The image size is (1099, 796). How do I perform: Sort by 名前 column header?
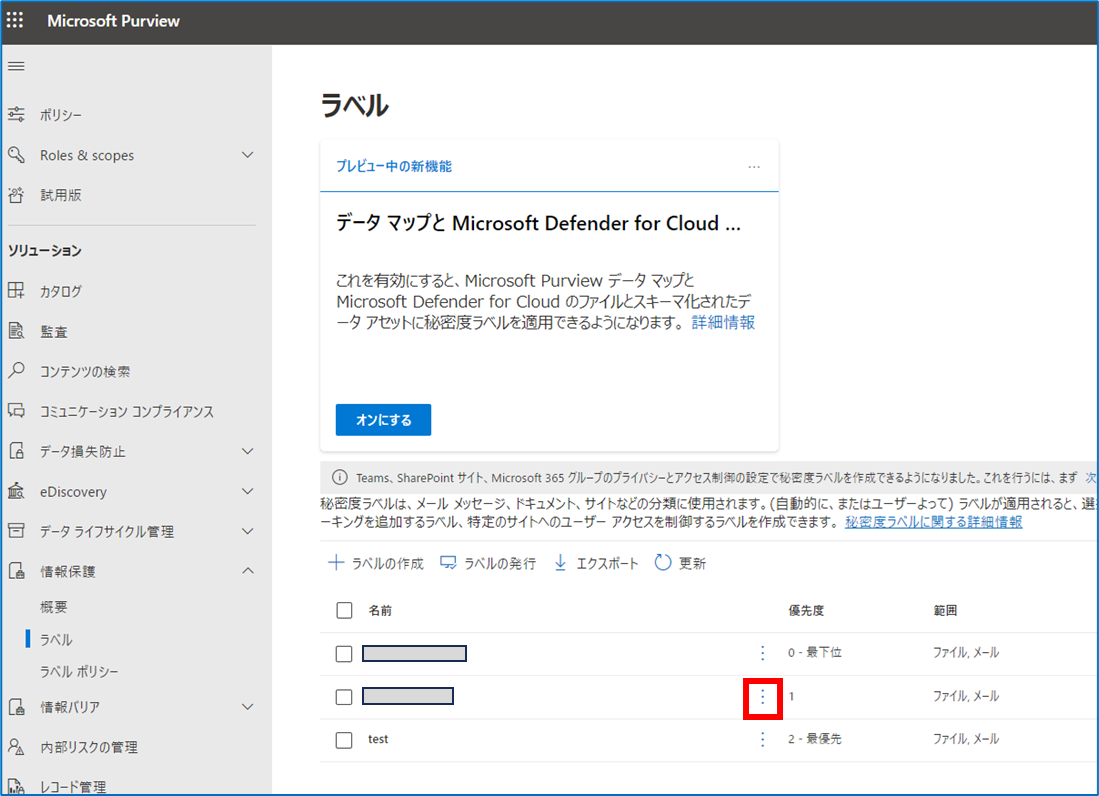click(x=380, y=610)
